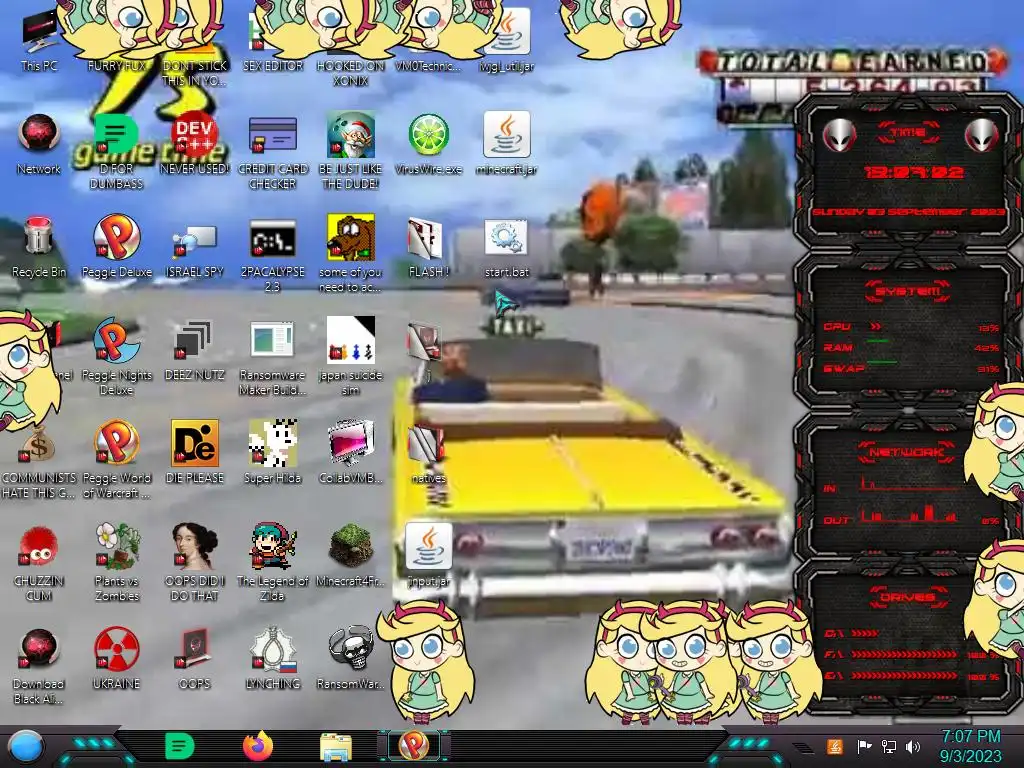Open the Plants vs Zombies shortcut

coord(117,562)
